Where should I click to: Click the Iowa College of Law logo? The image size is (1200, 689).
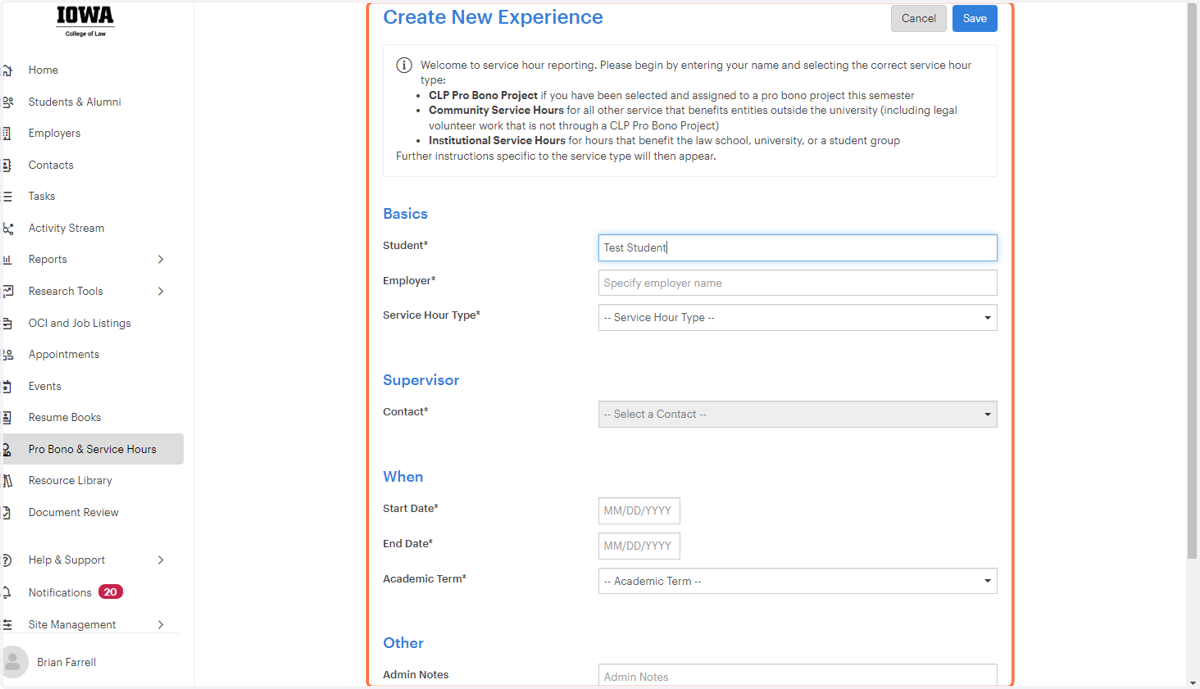(85, 21)
